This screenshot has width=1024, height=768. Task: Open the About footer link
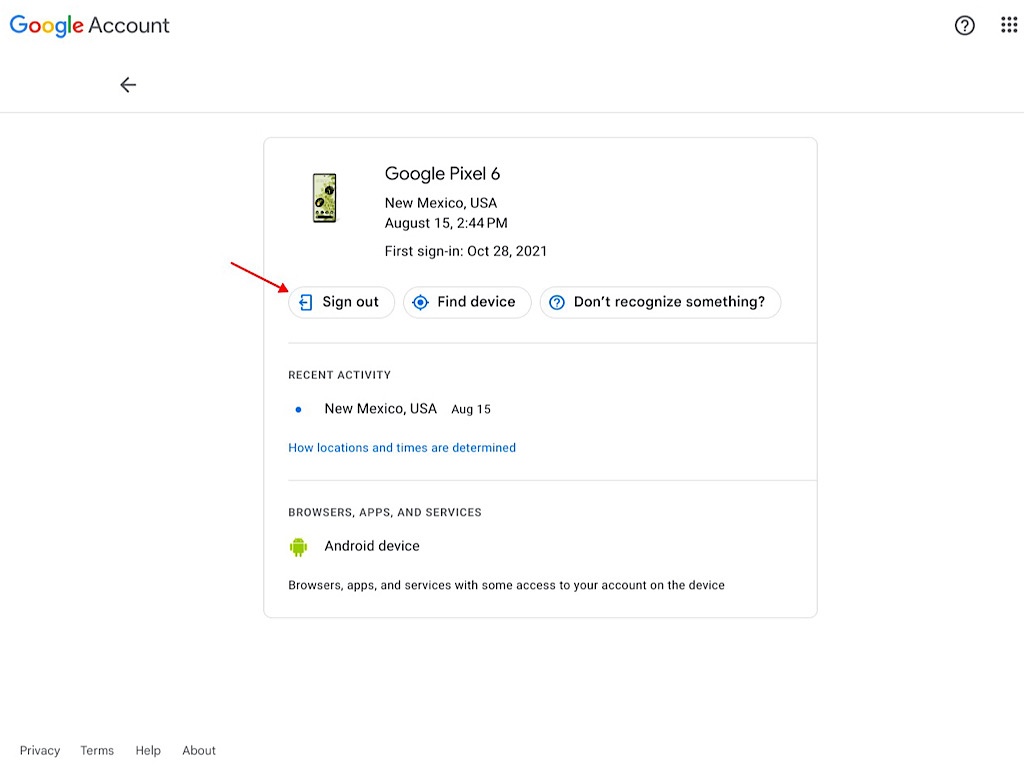199,750
